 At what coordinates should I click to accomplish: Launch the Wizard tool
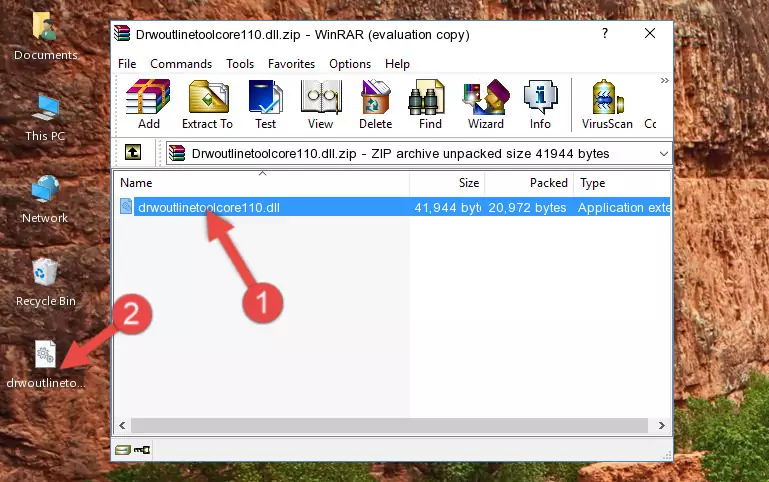coord(486,104)
